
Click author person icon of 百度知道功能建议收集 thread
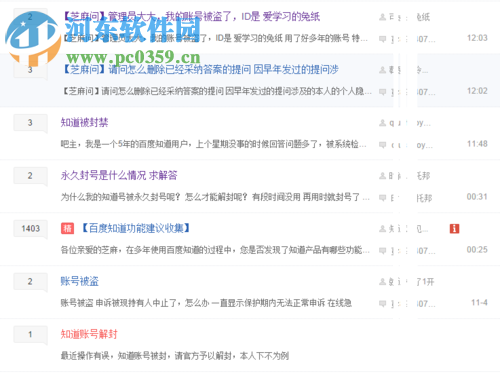[383, 229]
